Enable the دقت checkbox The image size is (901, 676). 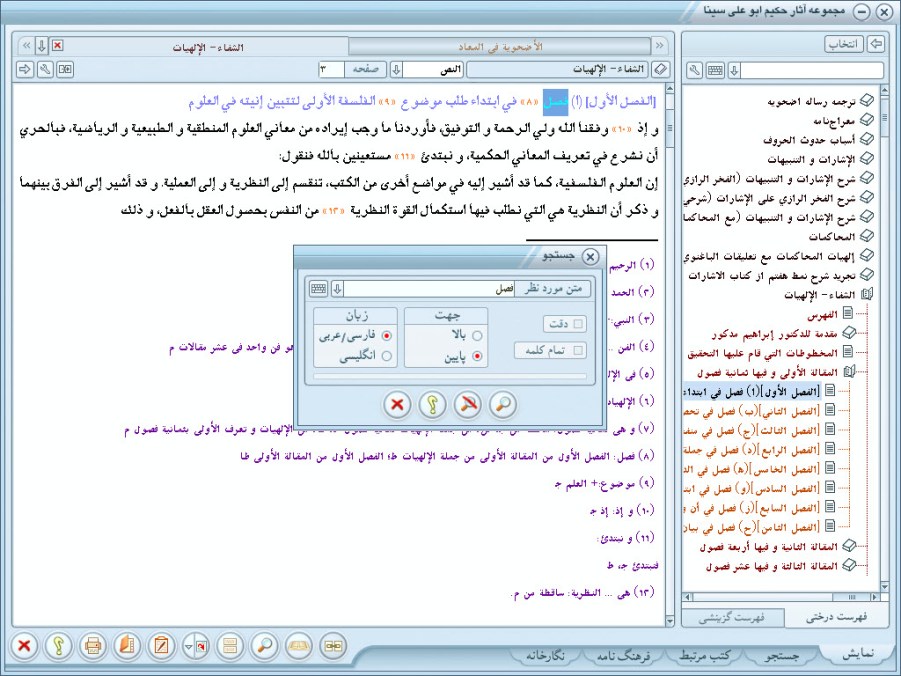click(x=579, y=324)
